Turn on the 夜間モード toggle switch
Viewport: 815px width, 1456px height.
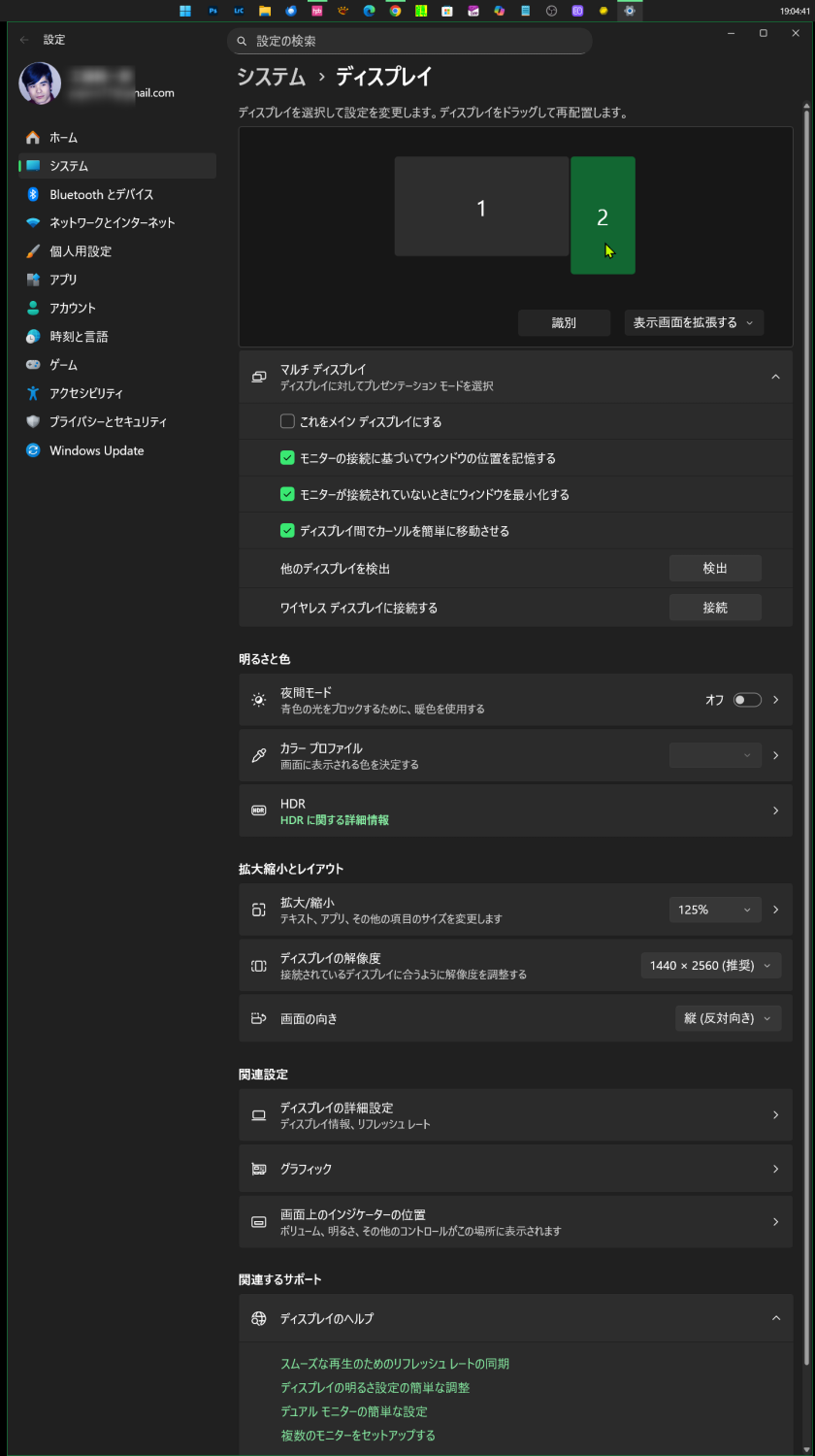[746, 700]
